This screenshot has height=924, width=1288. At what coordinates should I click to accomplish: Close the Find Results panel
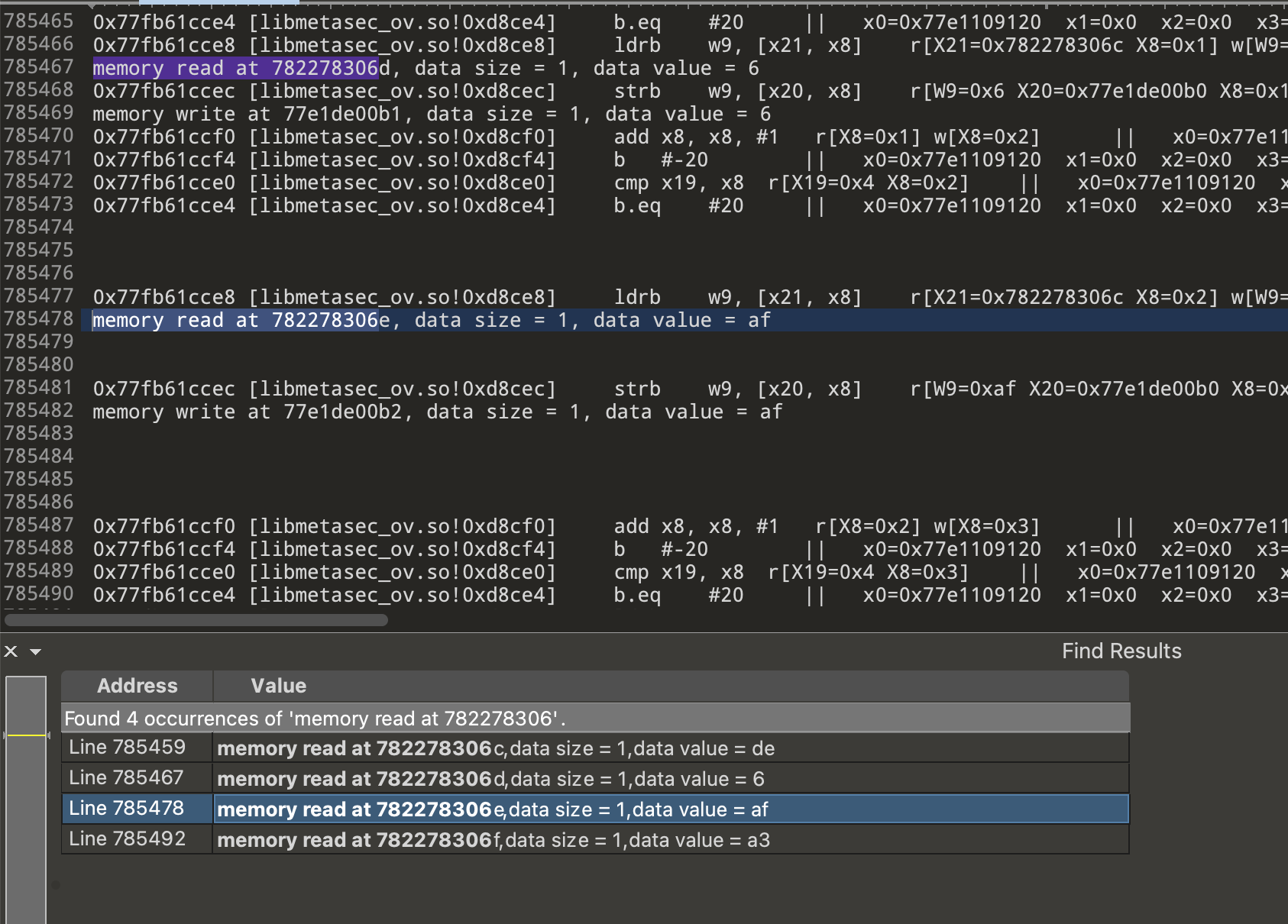pos(11,651)
